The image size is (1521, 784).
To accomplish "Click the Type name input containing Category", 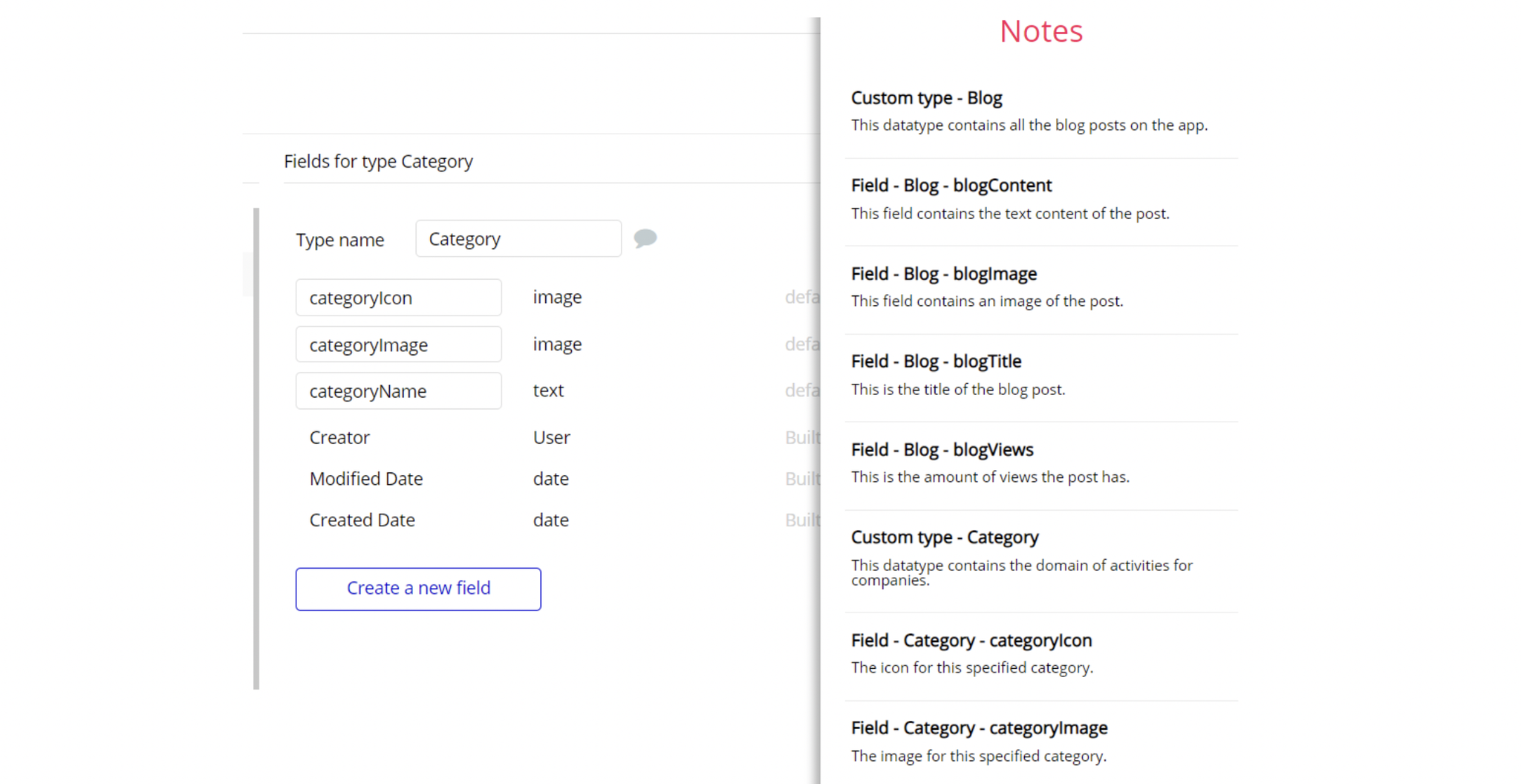I will 518,239.
